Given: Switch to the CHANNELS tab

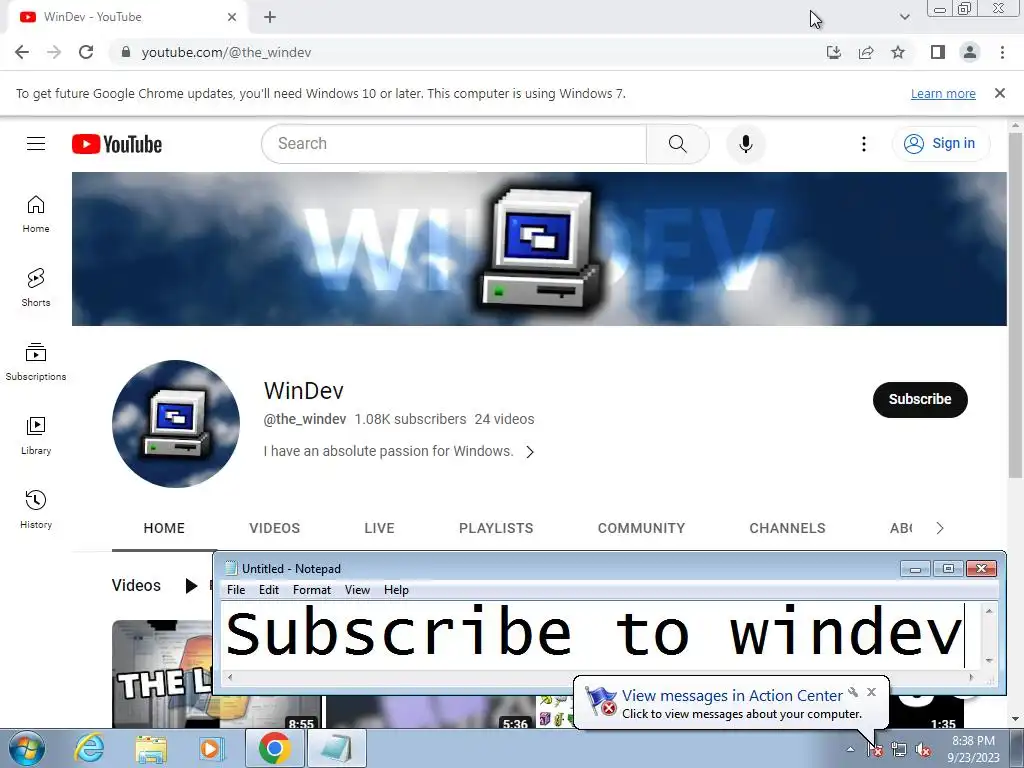Looking at the screenshot, I should [787, 528].
